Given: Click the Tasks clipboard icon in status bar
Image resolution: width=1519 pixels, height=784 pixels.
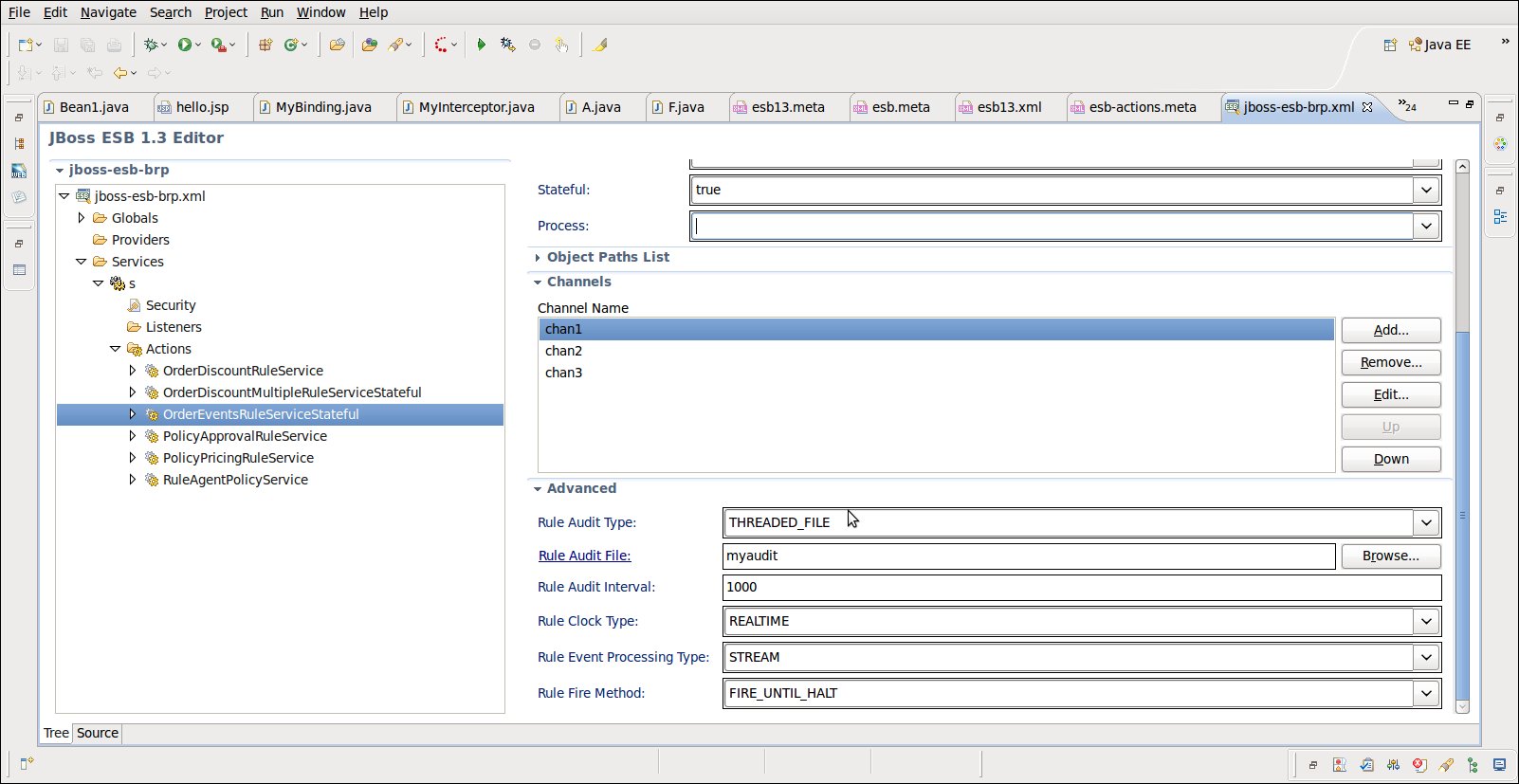Looking at the screenshot, I should 1366,765.
